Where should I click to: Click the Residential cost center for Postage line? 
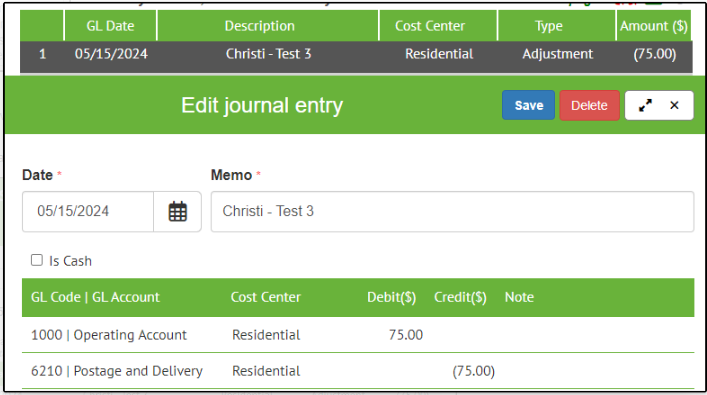pos(266,371)
